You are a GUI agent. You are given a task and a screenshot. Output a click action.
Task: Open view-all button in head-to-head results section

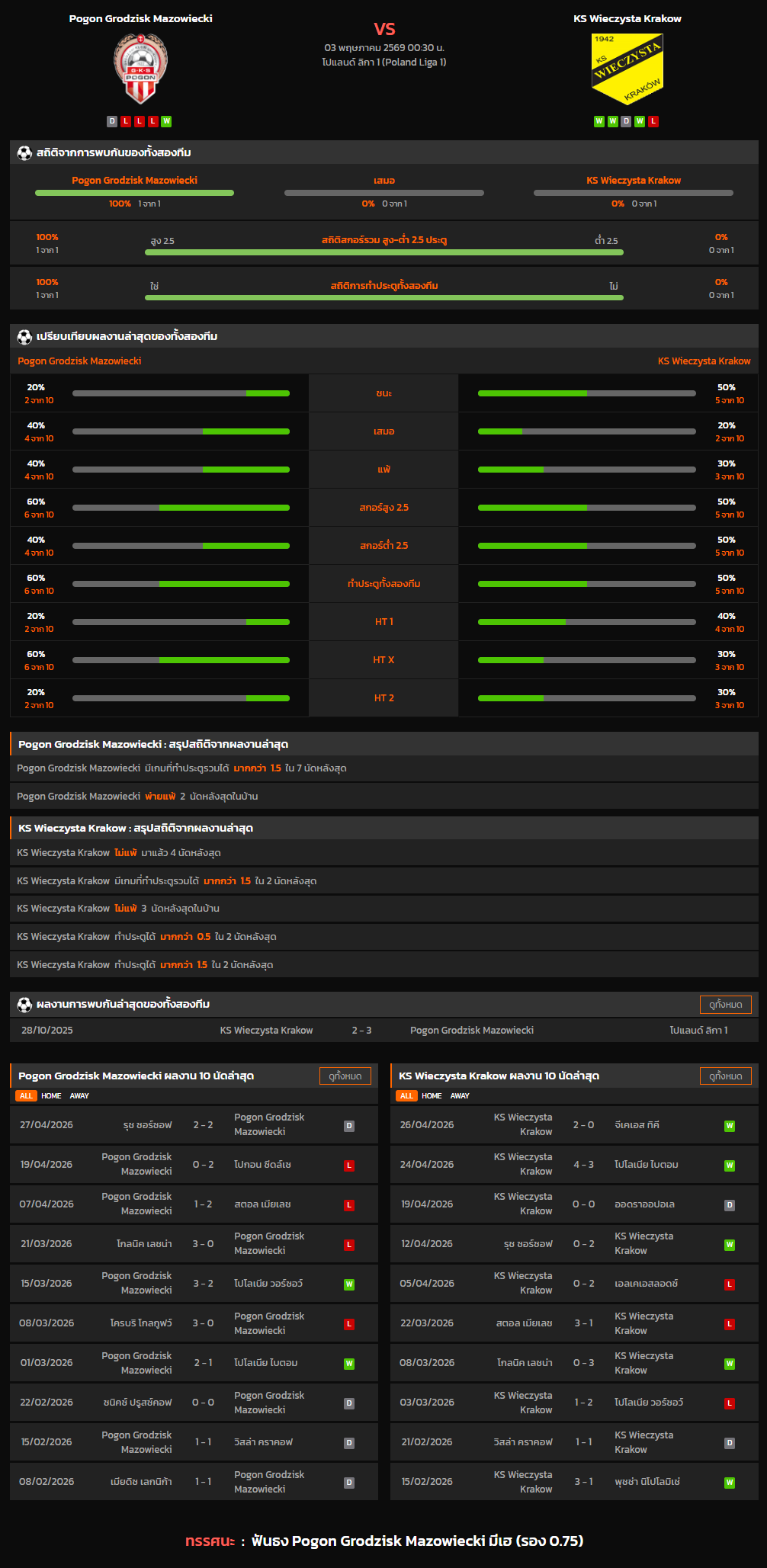tap(725, 1005)
